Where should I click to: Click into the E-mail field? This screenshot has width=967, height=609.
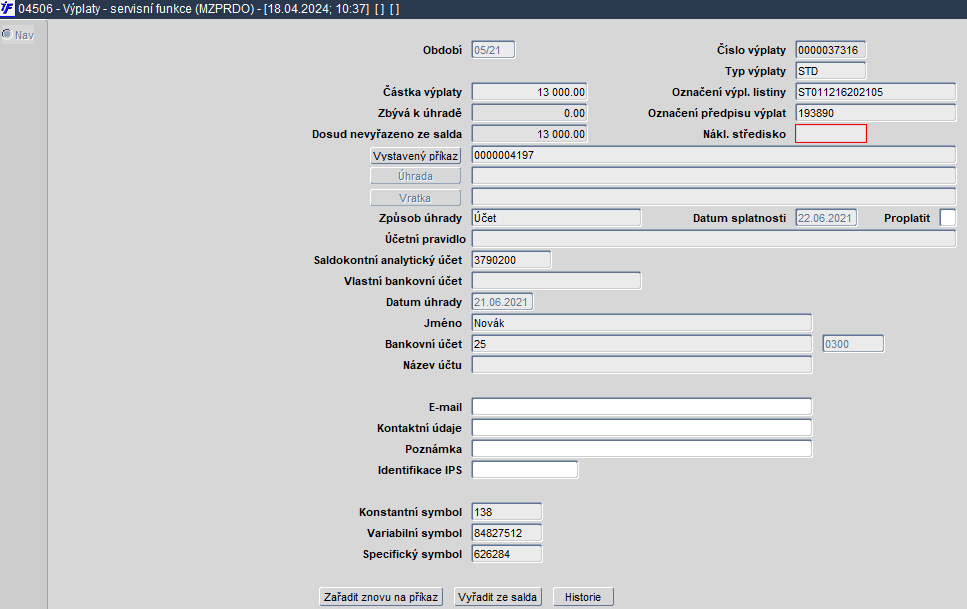click(x=641, y=407)
